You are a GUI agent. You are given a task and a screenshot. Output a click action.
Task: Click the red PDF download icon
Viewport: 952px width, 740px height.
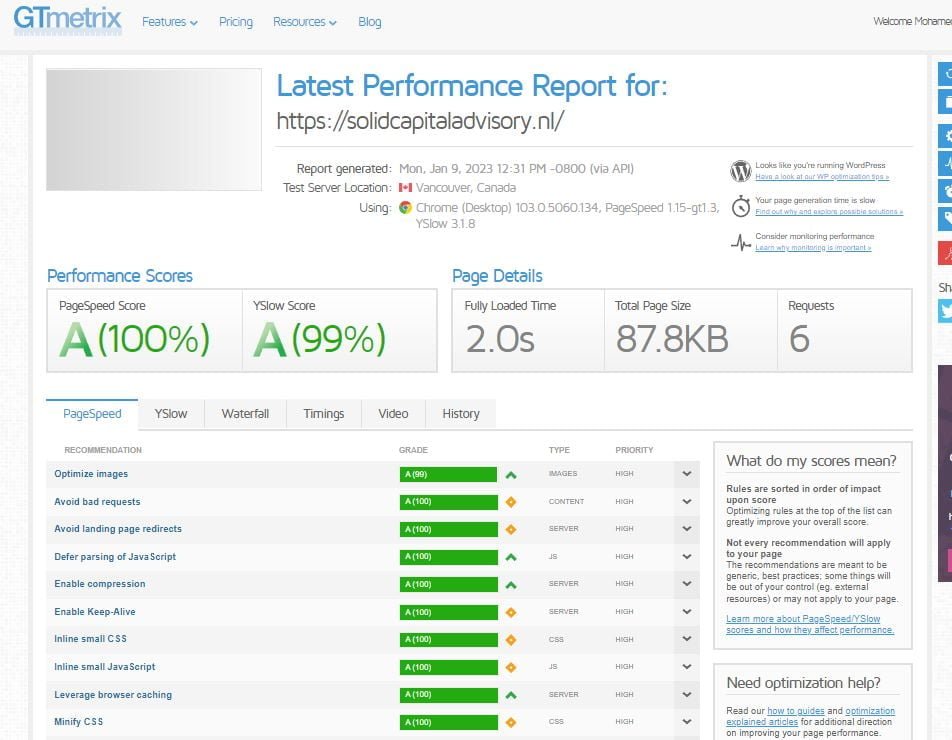tap(946, 252)
